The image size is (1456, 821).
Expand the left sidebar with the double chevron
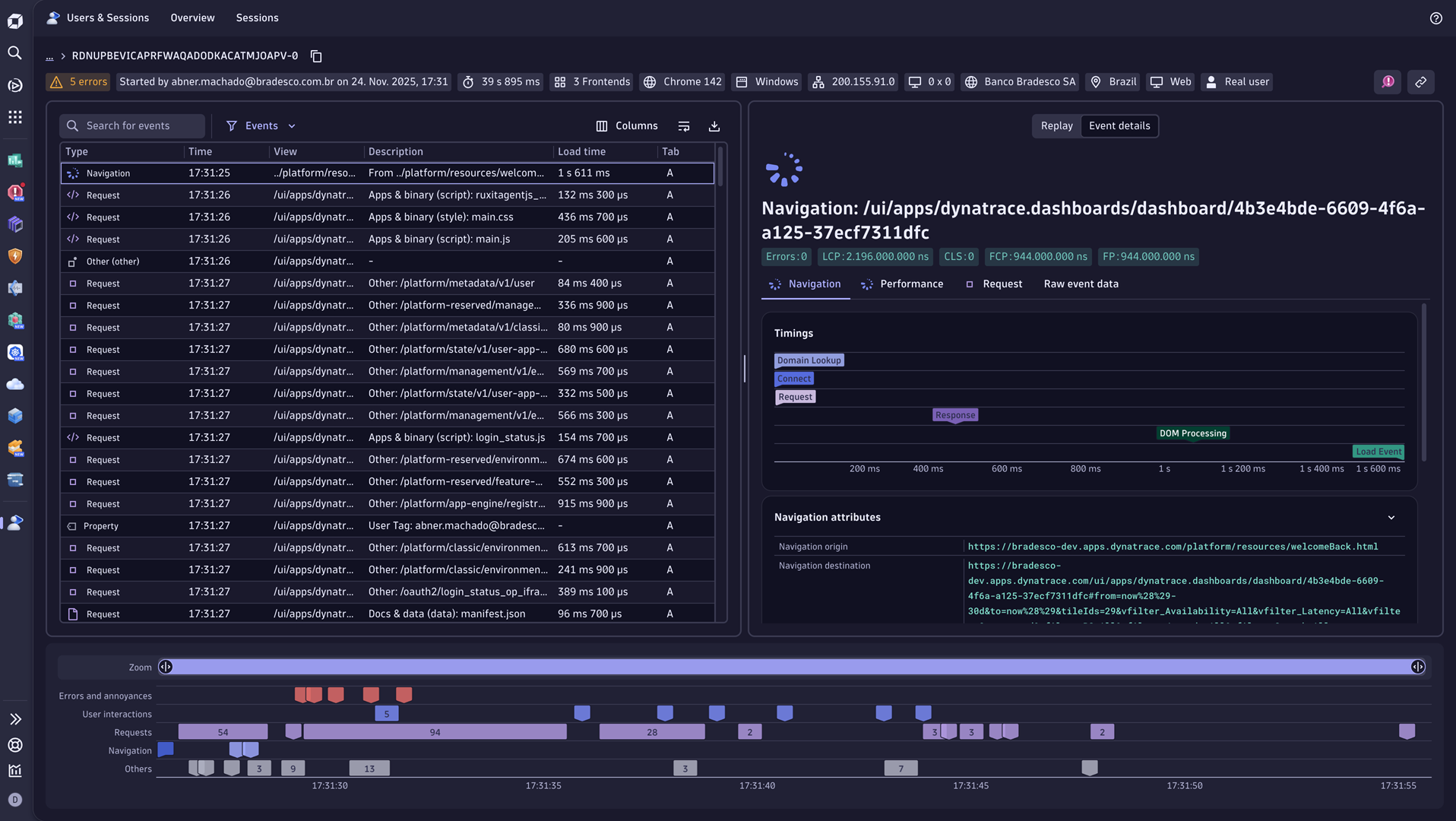tap(14, 719)
